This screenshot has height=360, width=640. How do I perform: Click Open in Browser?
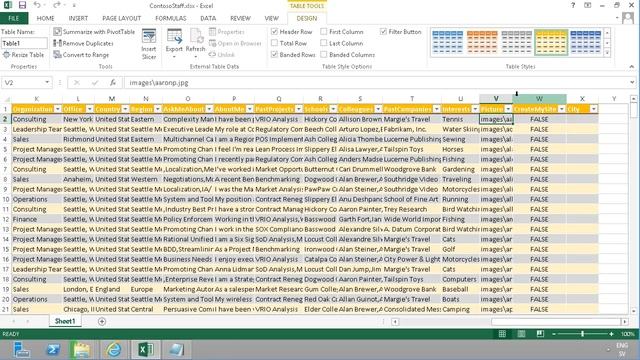(x=235, y=43)
